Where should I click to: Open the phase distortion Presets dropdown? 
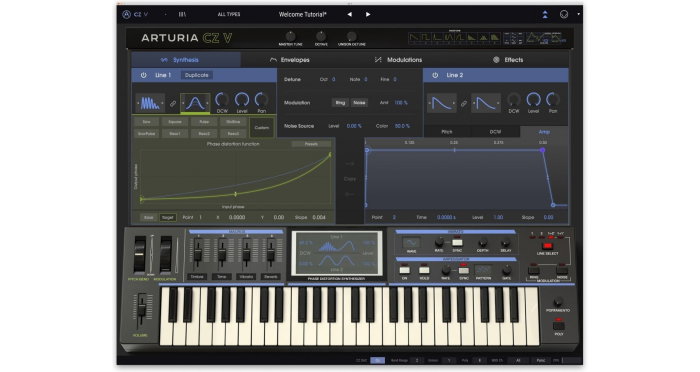tap(311, 144)
